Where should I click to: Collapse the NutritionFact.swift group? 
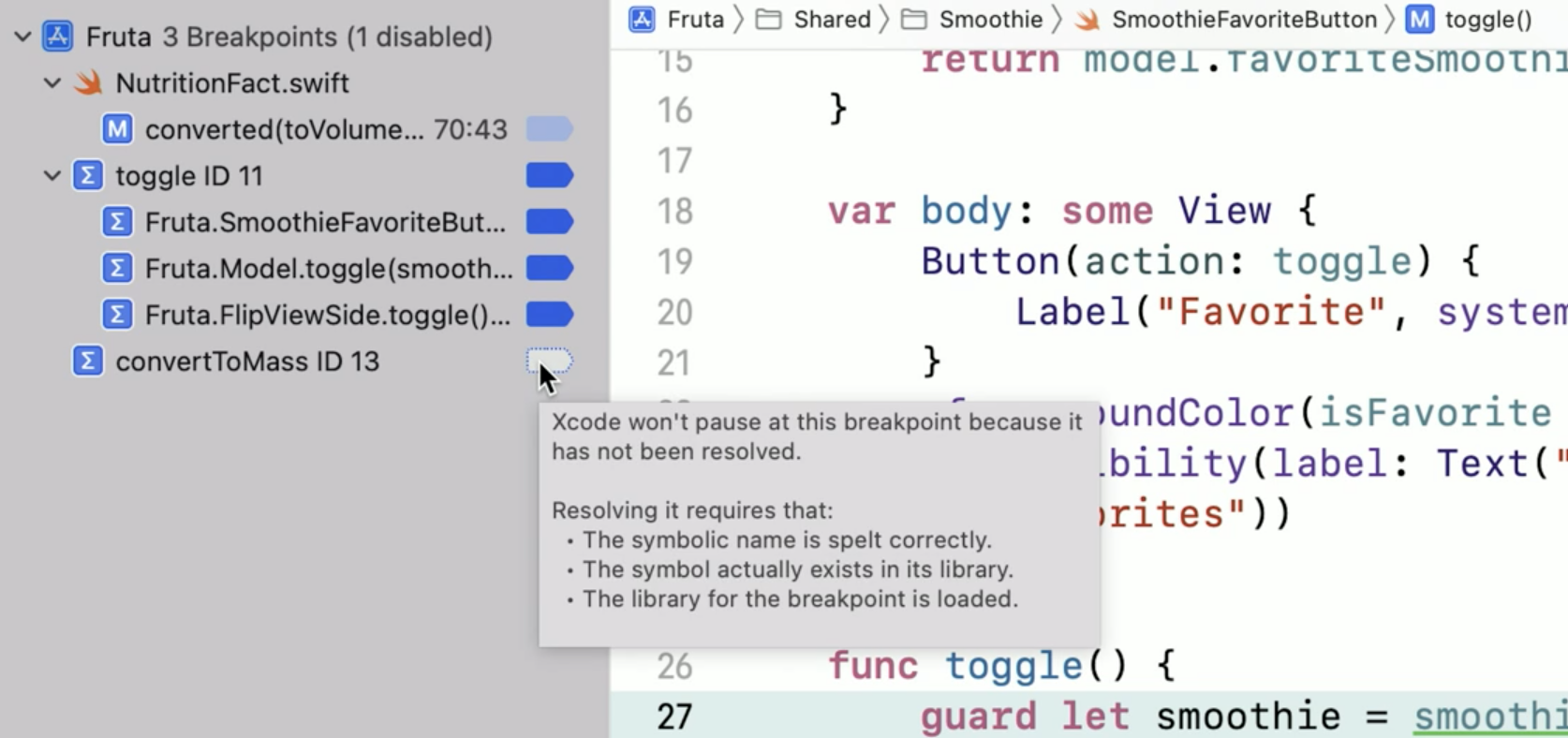click(x=52, y=83)
